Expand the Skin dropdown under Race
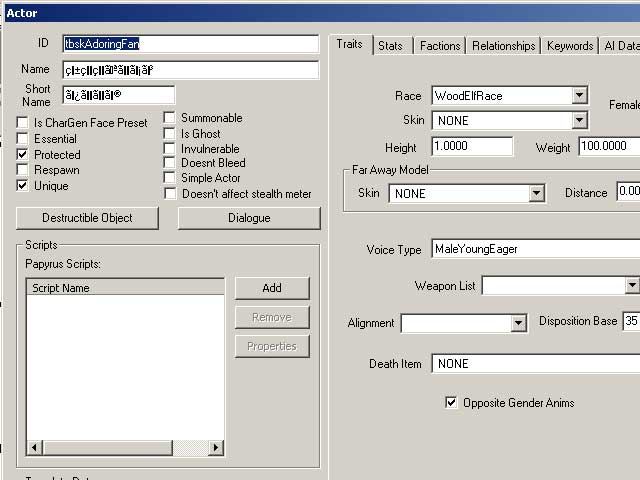Viewport: 640px width, 480px height. (x=579, y=120)
